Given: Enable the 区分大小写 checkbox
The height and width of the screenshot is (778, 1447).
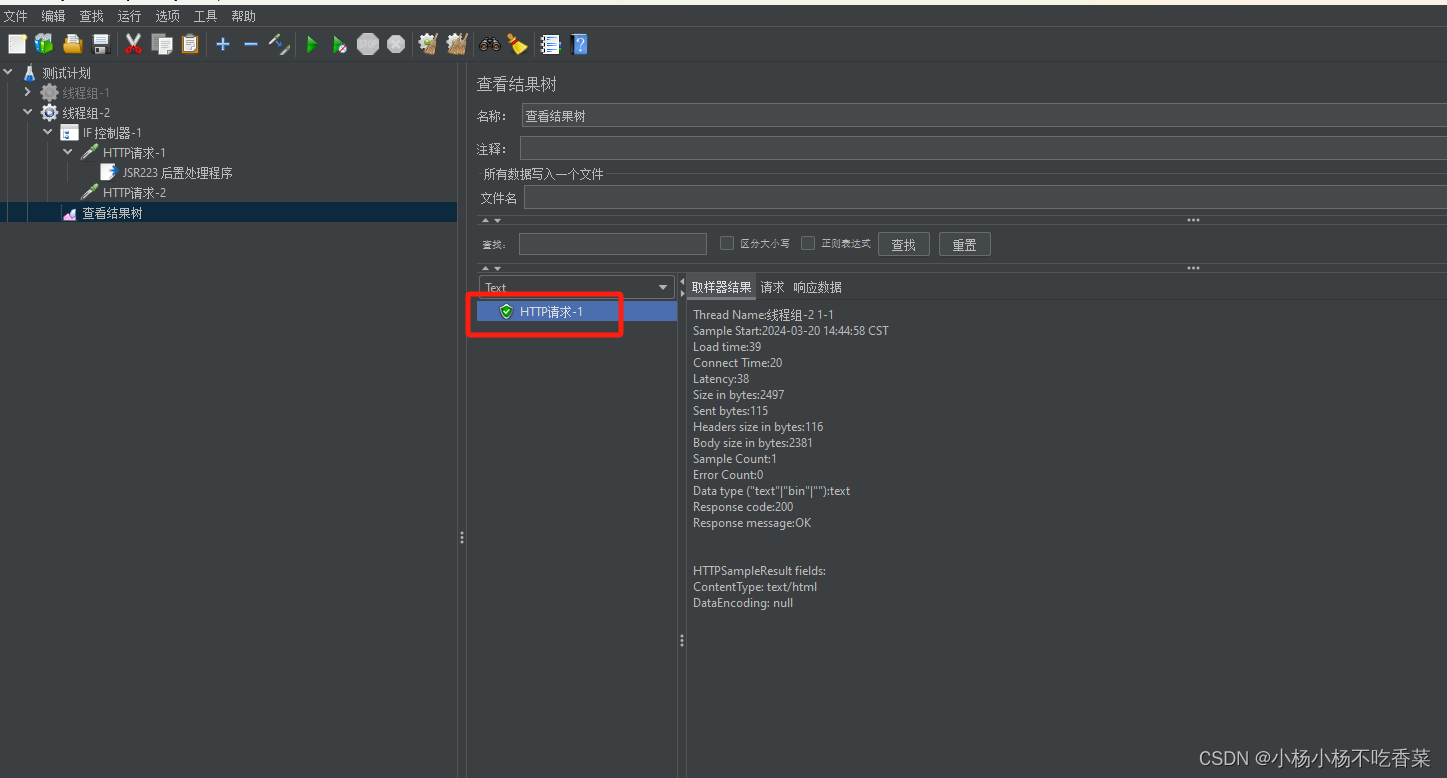Looking at the screenshot, I should (727, 243).
